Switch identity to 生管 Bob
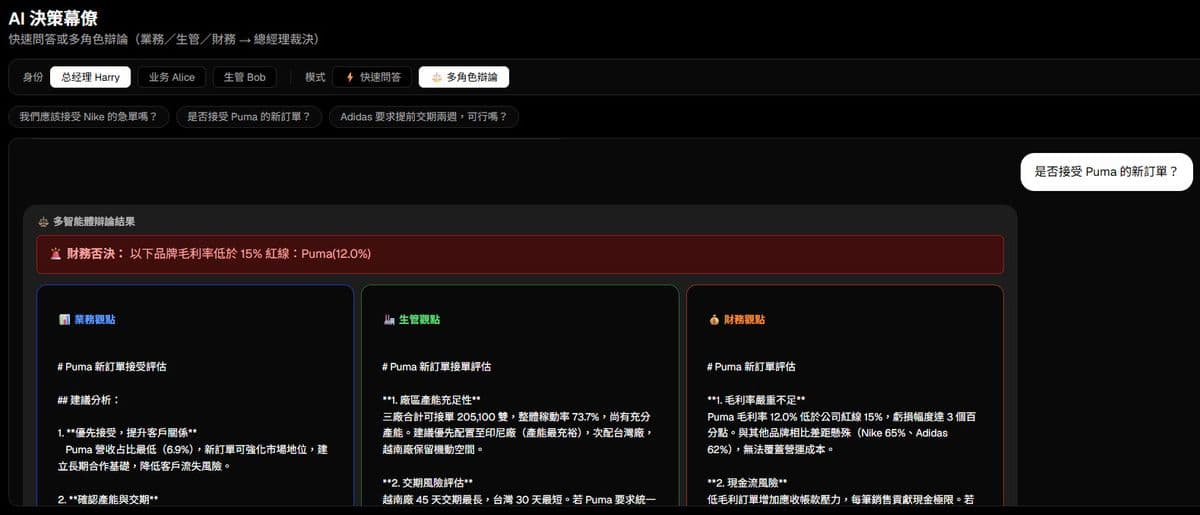 (x=244, y=77)
